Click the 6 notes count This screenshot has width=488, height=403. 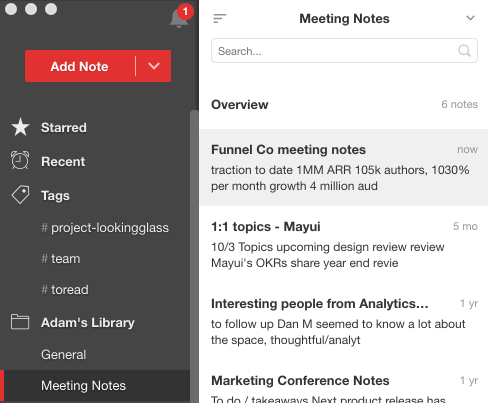(460, 104)
